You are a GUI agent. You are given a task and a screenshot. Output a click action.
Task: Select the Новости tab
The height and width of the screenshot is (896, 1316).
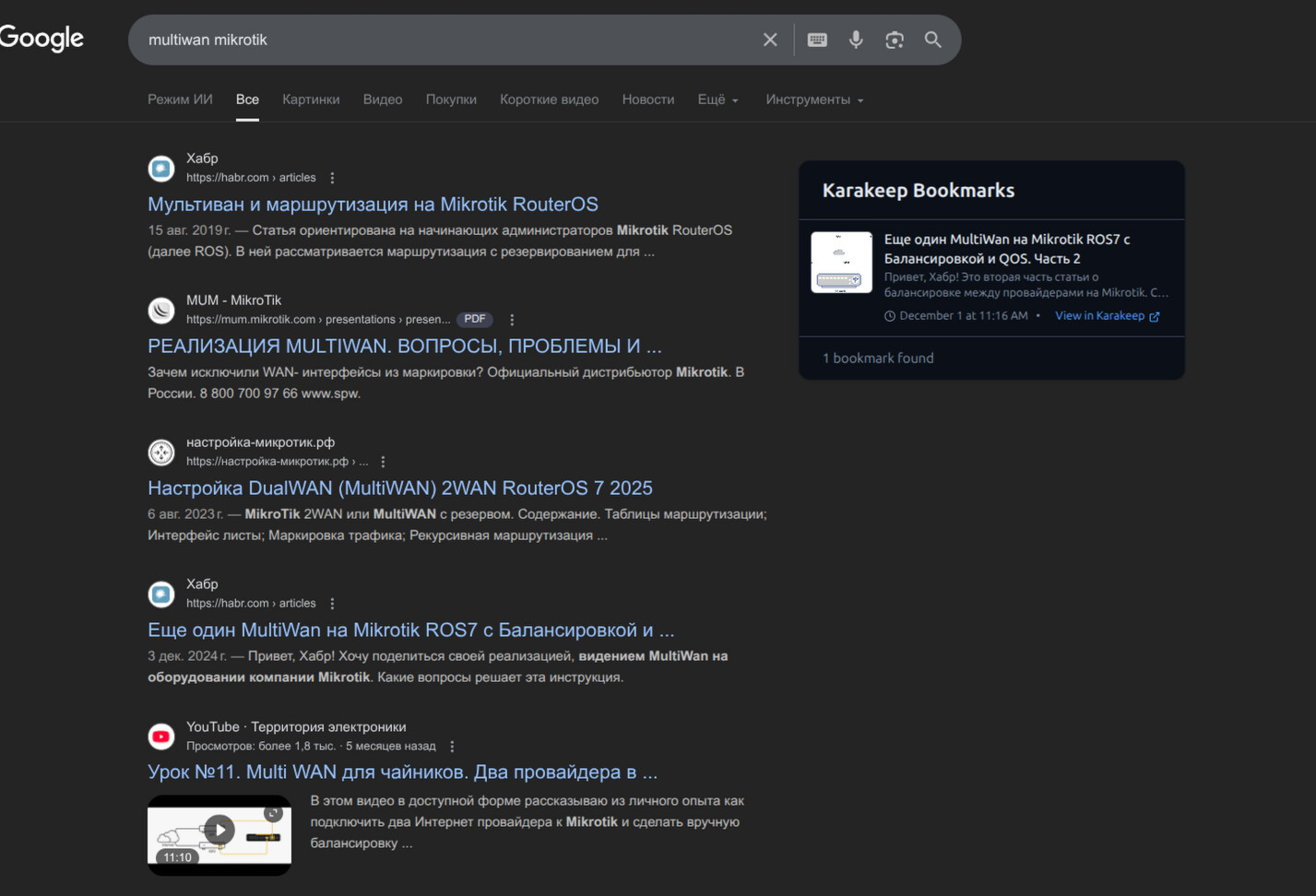647,100
